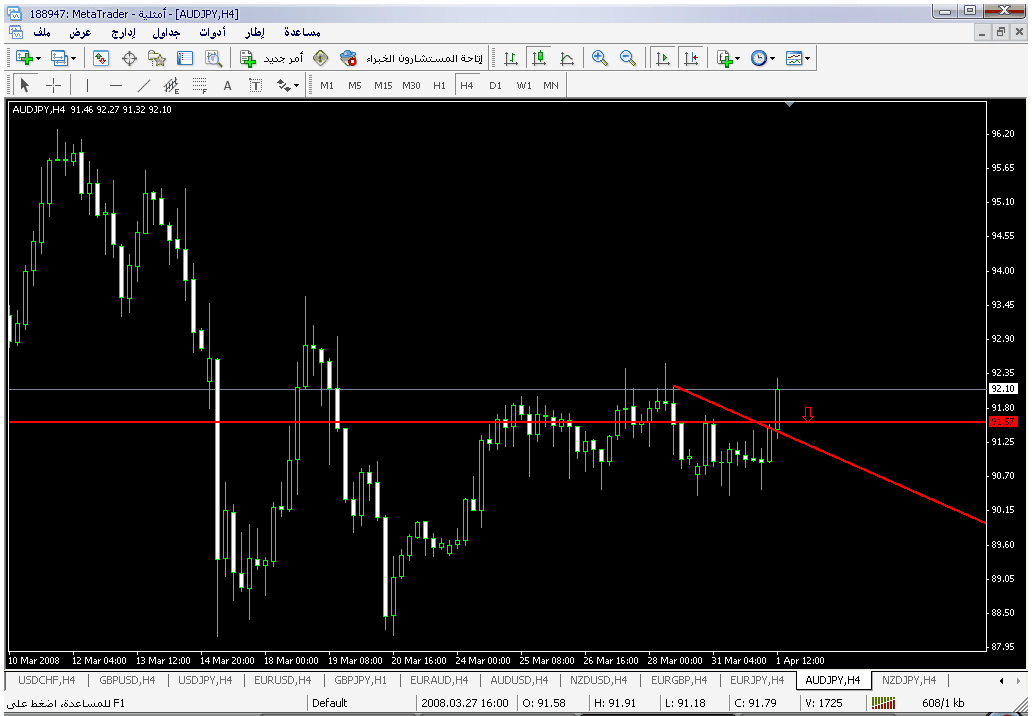1032x716 pixels.
Task: Click the Zoom Out magnifier icon
Action: tap(628, 58)
